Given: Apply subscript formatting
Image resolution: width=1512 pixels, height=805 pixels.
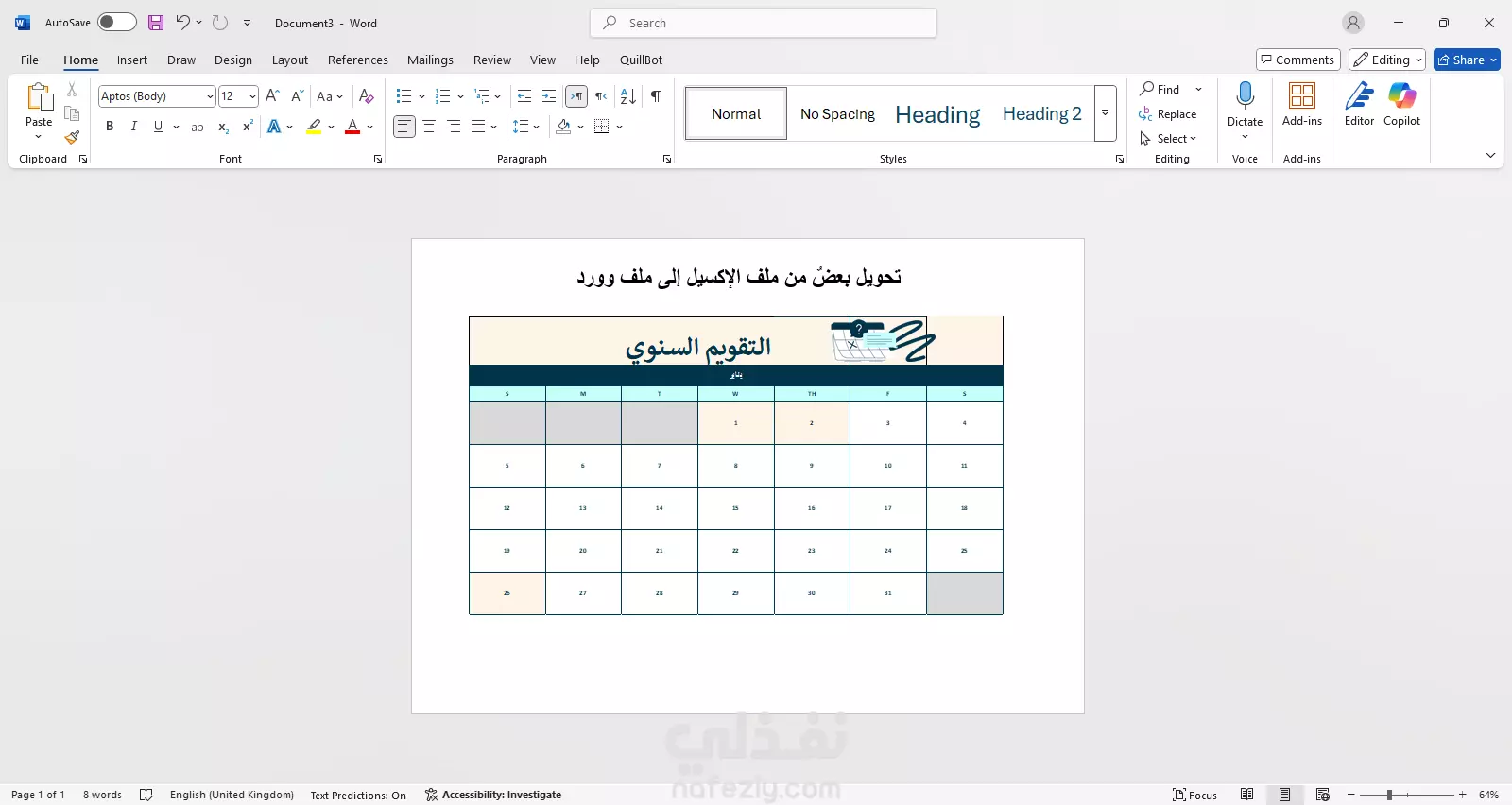Looking at the screenshot, I should 223,127.
